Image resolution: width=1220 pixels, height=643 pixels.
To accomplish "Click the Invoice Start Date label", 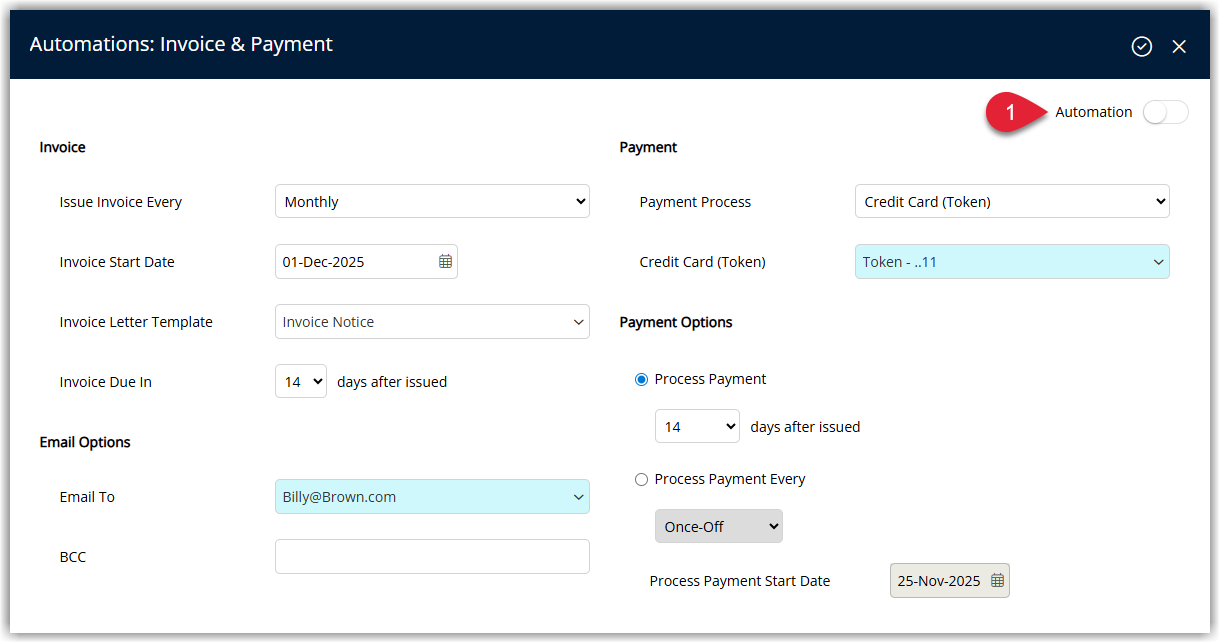I will 117,262.
